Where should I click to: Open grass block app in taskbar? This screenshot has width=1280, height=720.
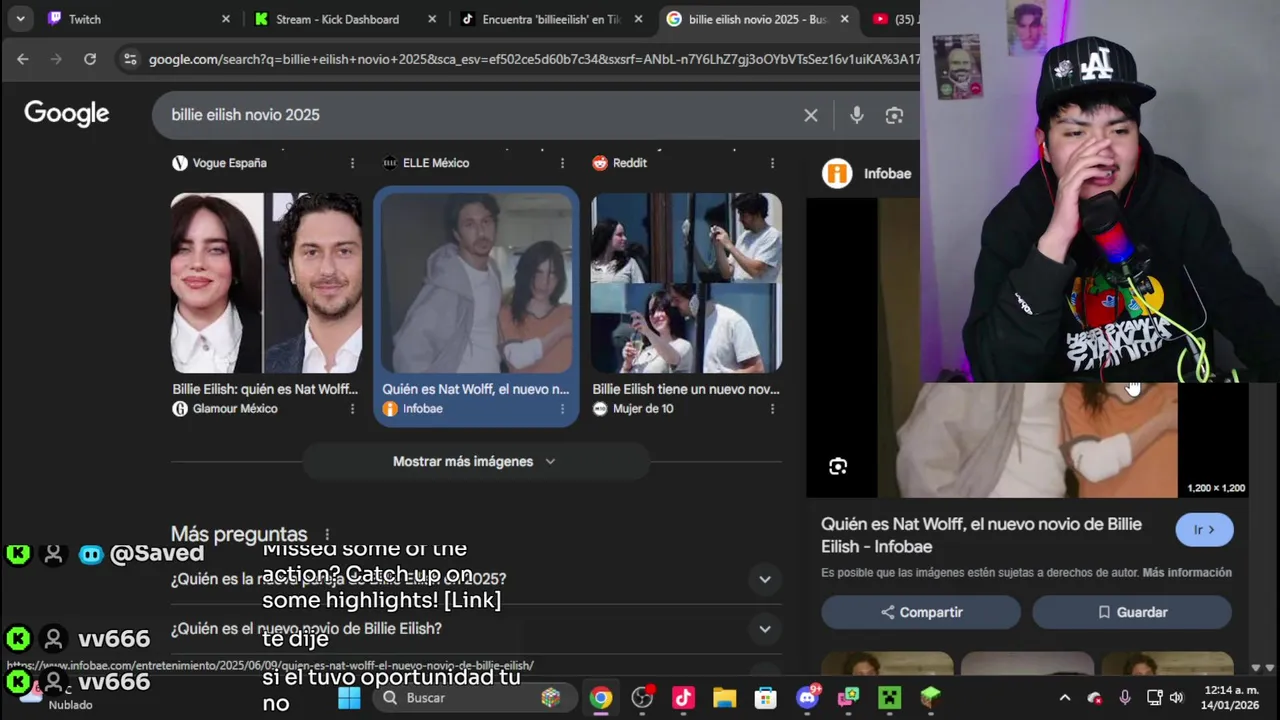(x=930, y=697)
